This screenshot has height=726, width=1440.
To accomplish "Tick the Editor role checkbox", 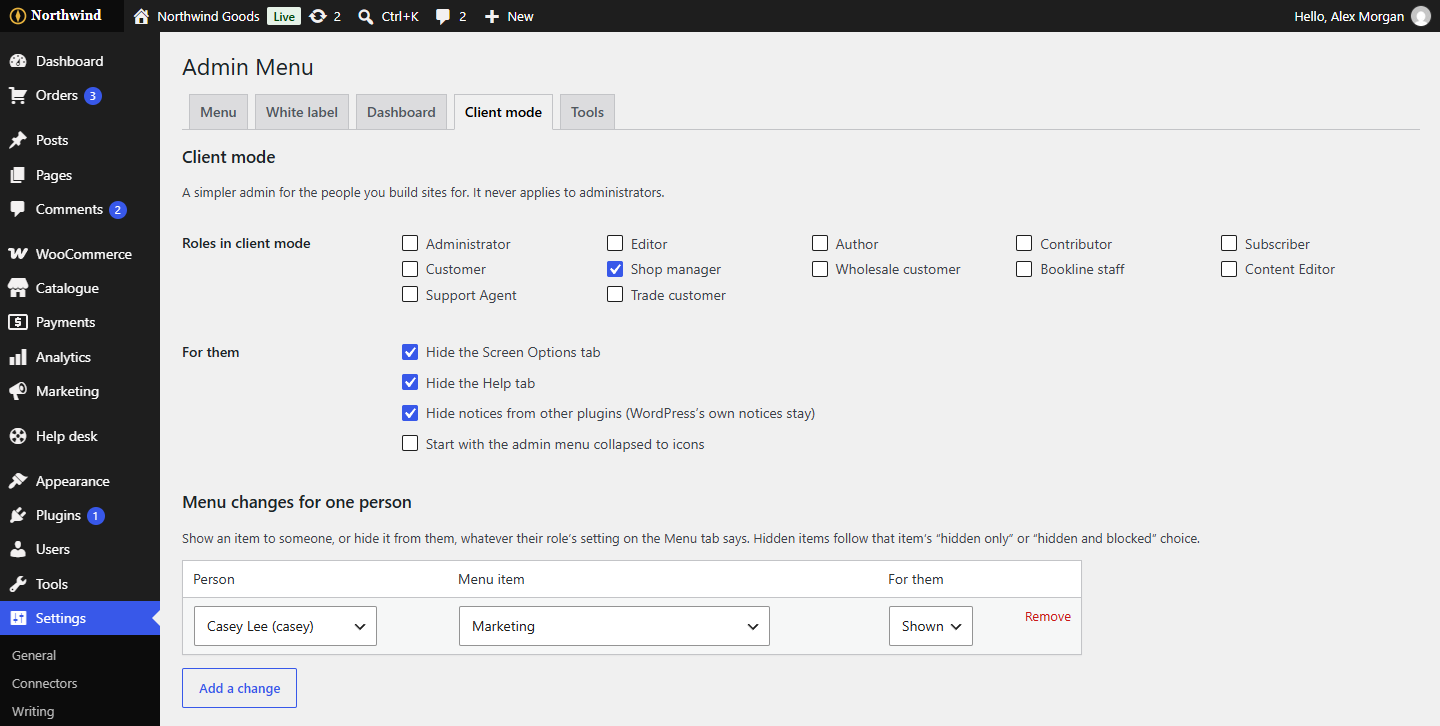I will (x=615, y=243).
